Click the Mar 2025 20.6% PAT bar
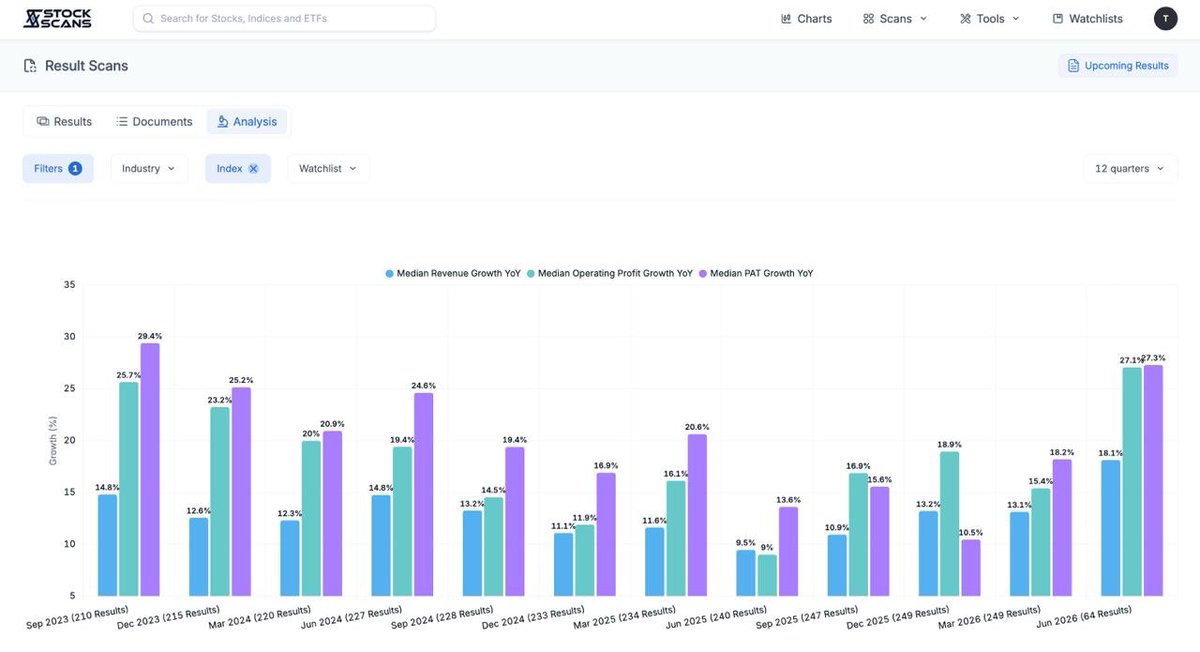Viewport: 1200px width, 652px height. click(698, 515)
